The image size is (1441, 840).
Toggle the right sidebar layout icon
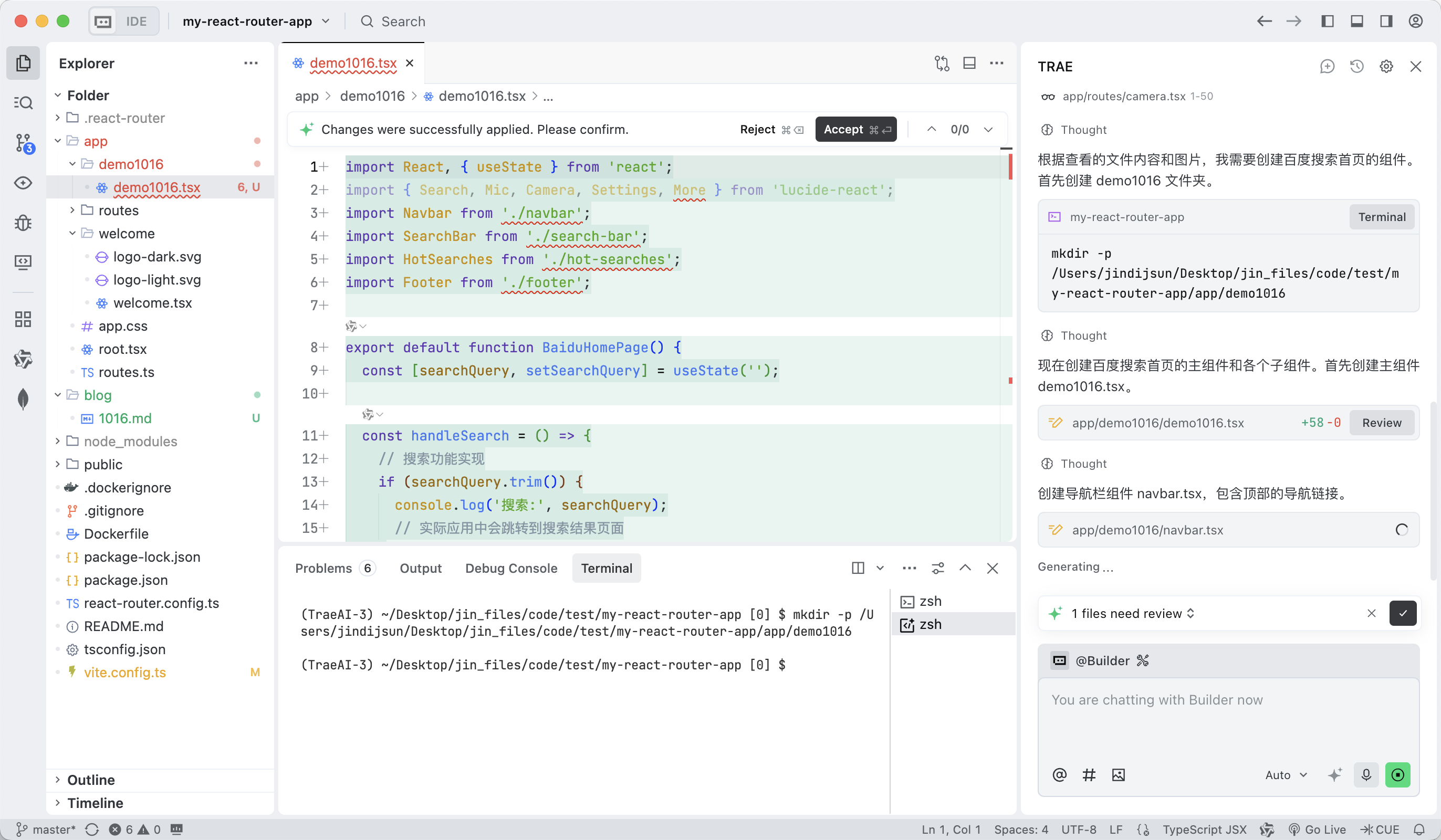[x=1386, y=21]
